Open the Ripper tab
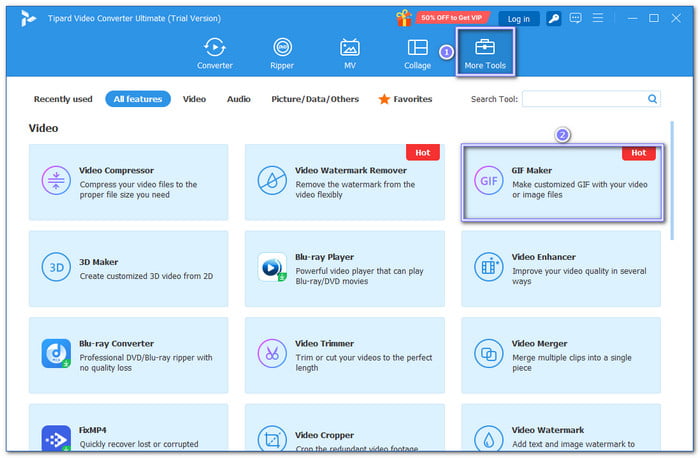The width and height of the screenshot is (700, 458). pyautogui.click(x=282, y=54)
